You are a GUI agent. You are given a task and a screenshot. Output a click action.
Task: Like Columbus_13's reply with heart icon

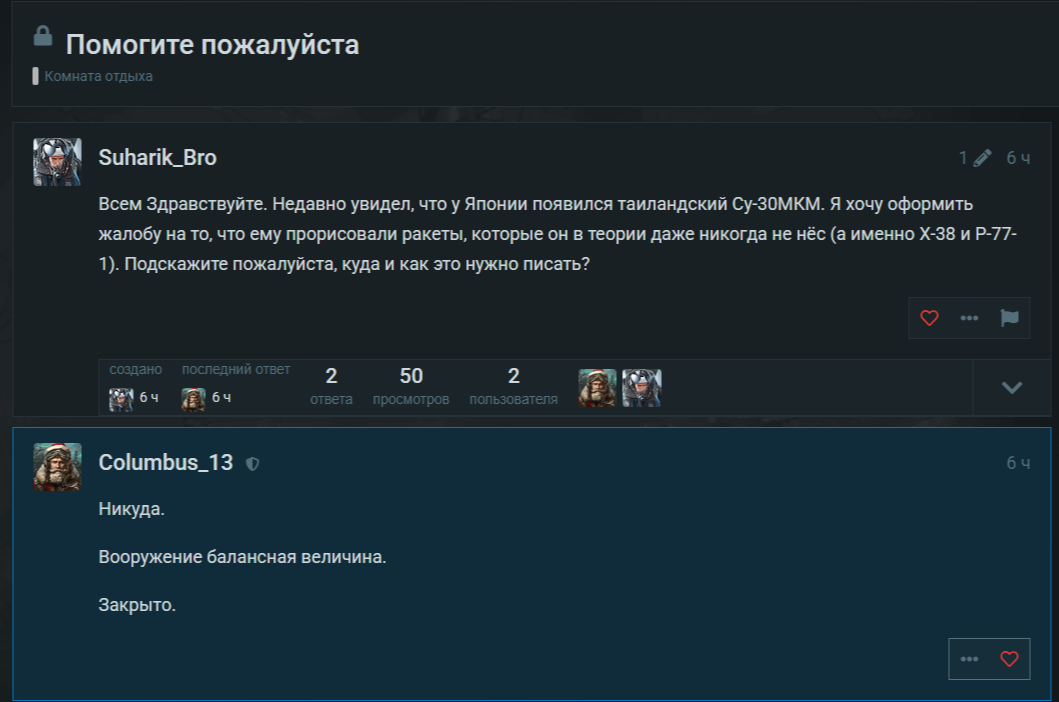1009,659
